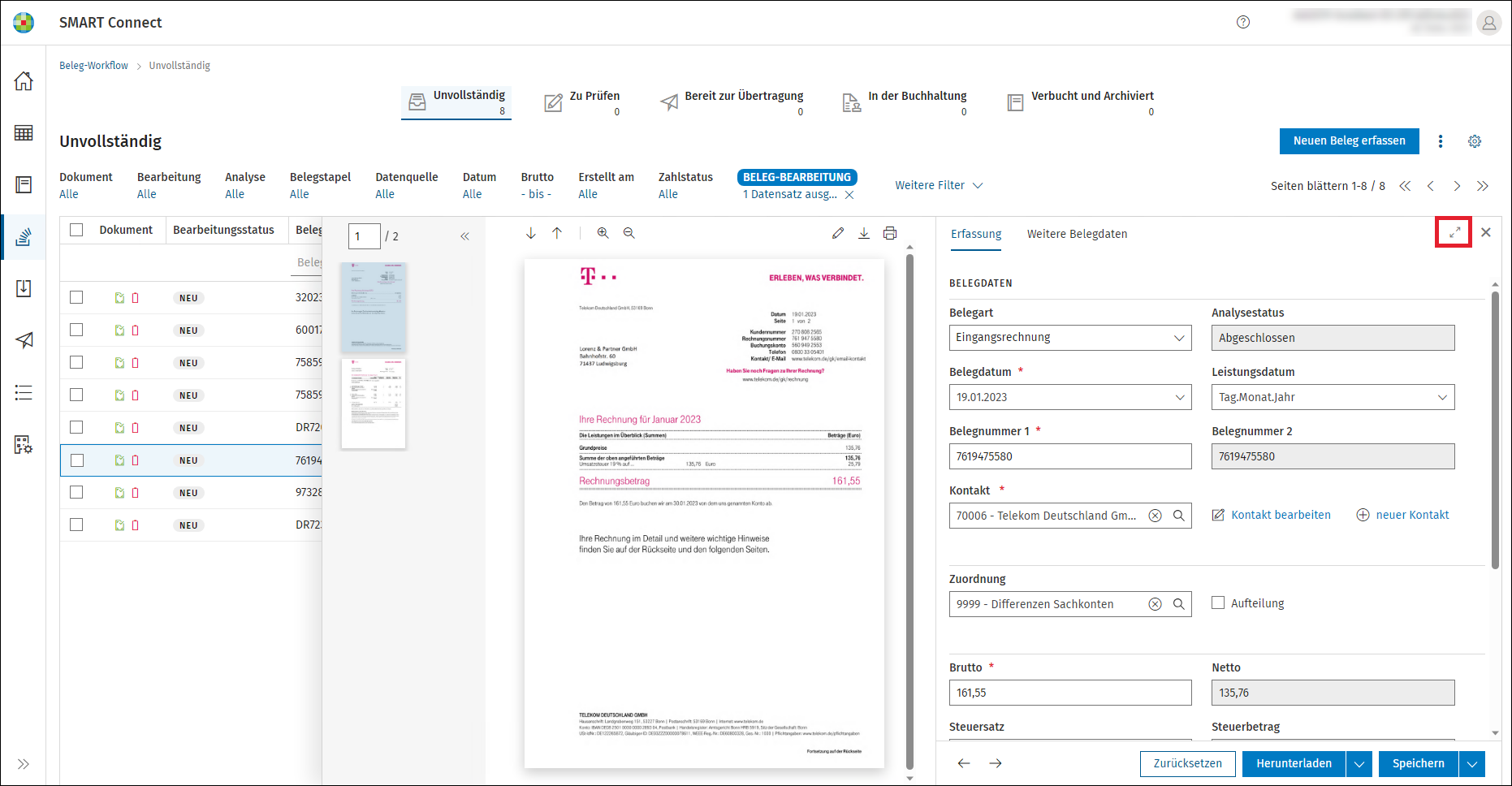The image size is (1512, 786).
Task: Collapse the thumbnail panel
Action: (464, 236)
